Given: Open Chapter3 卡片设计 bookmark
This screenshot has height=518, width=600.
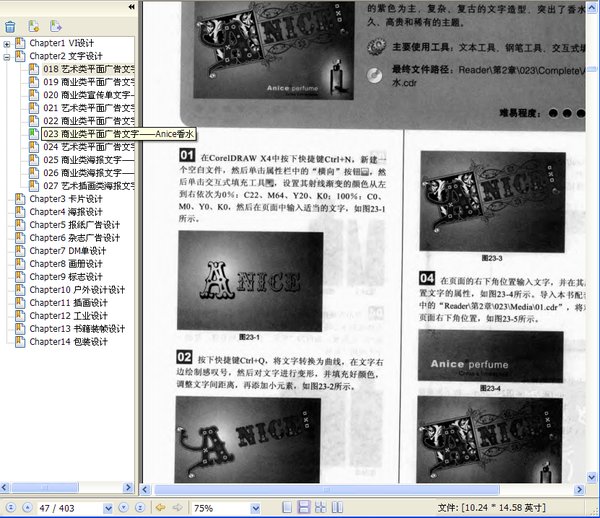Looking at the screenshot, I should pos(66,199).
